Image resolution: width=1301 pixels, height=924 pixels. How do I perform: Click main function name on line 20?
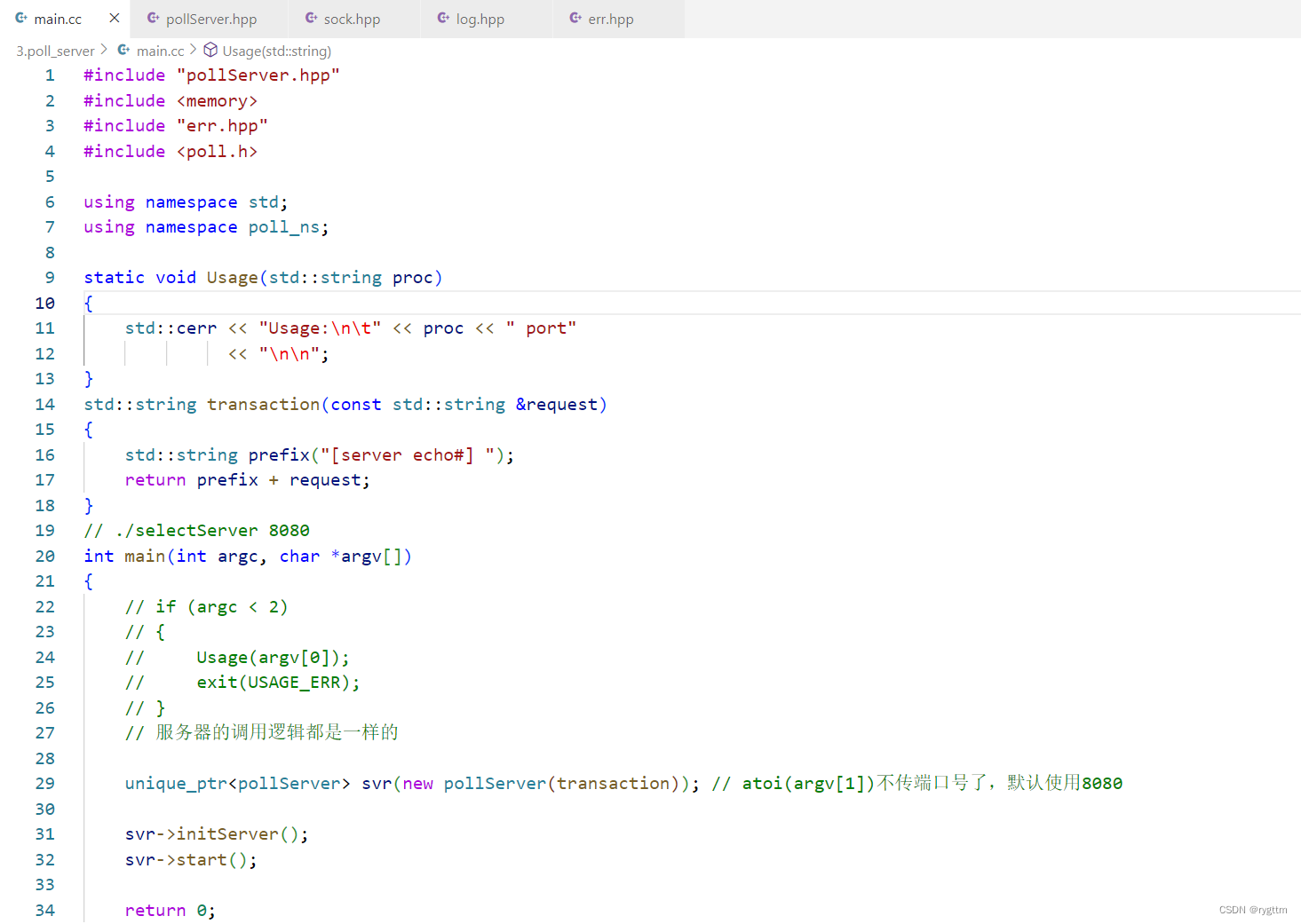click(x=145, y=557)
